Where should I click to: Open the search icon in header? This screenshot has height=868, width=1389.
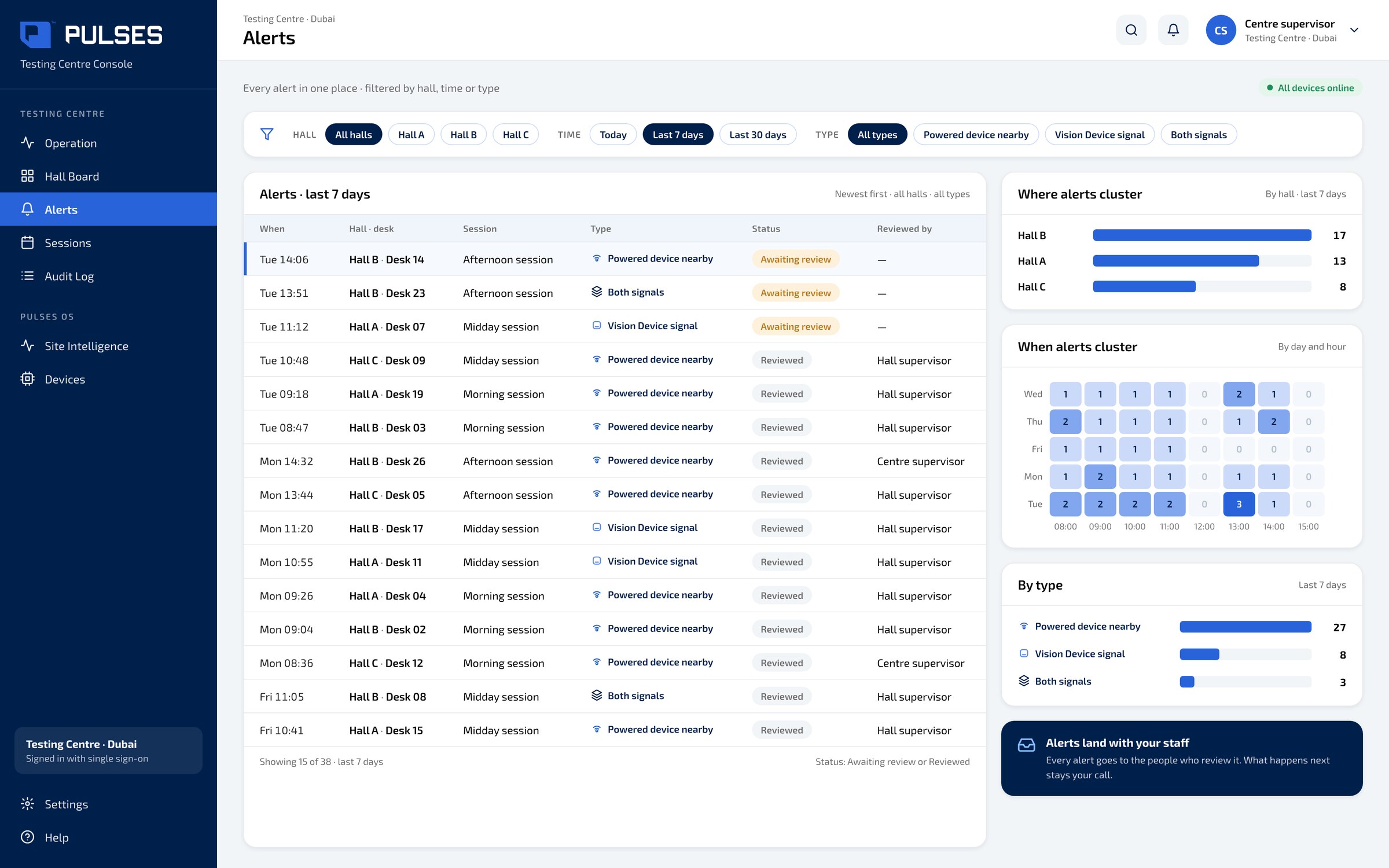click(x=1131, y=30)
